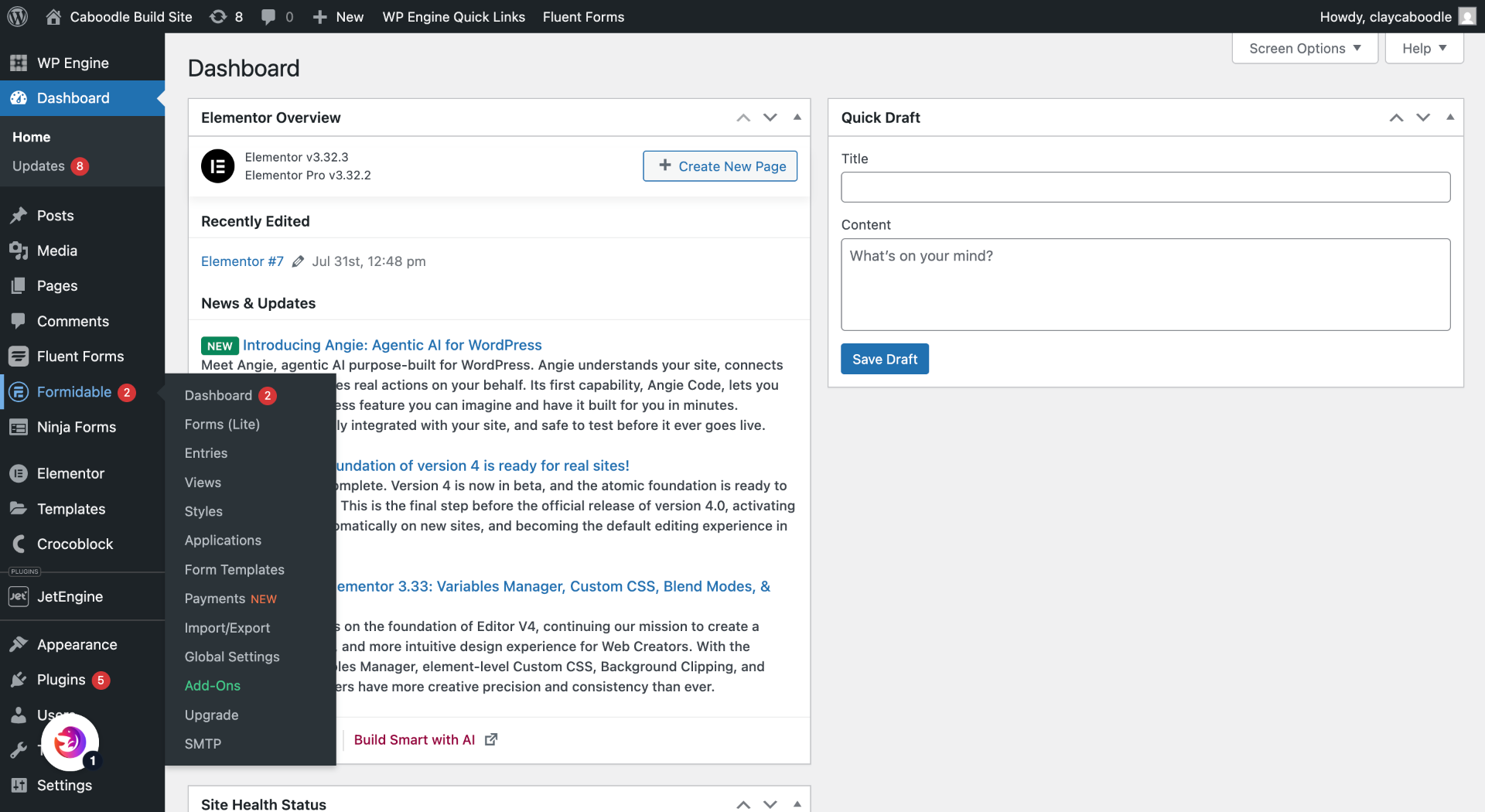Collapse the Site Health Status widget

[797, 804]
